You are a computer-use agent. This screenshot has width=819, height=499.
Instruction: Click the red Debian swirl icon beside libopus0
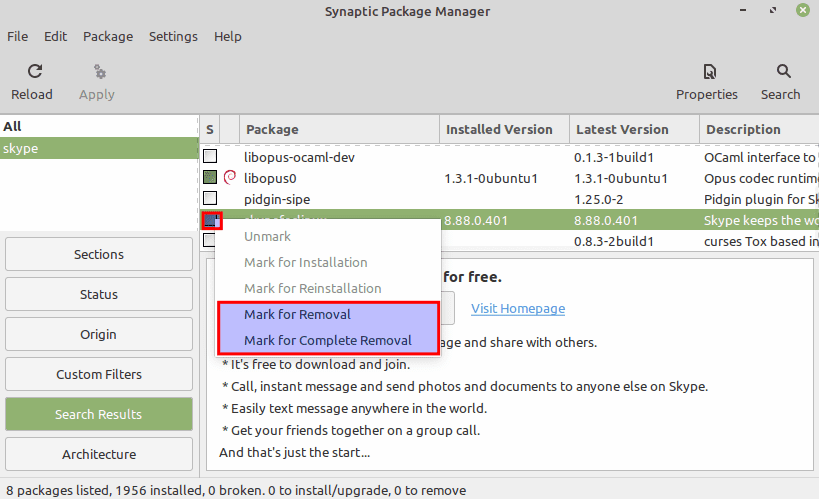click(x=229, y=178)
